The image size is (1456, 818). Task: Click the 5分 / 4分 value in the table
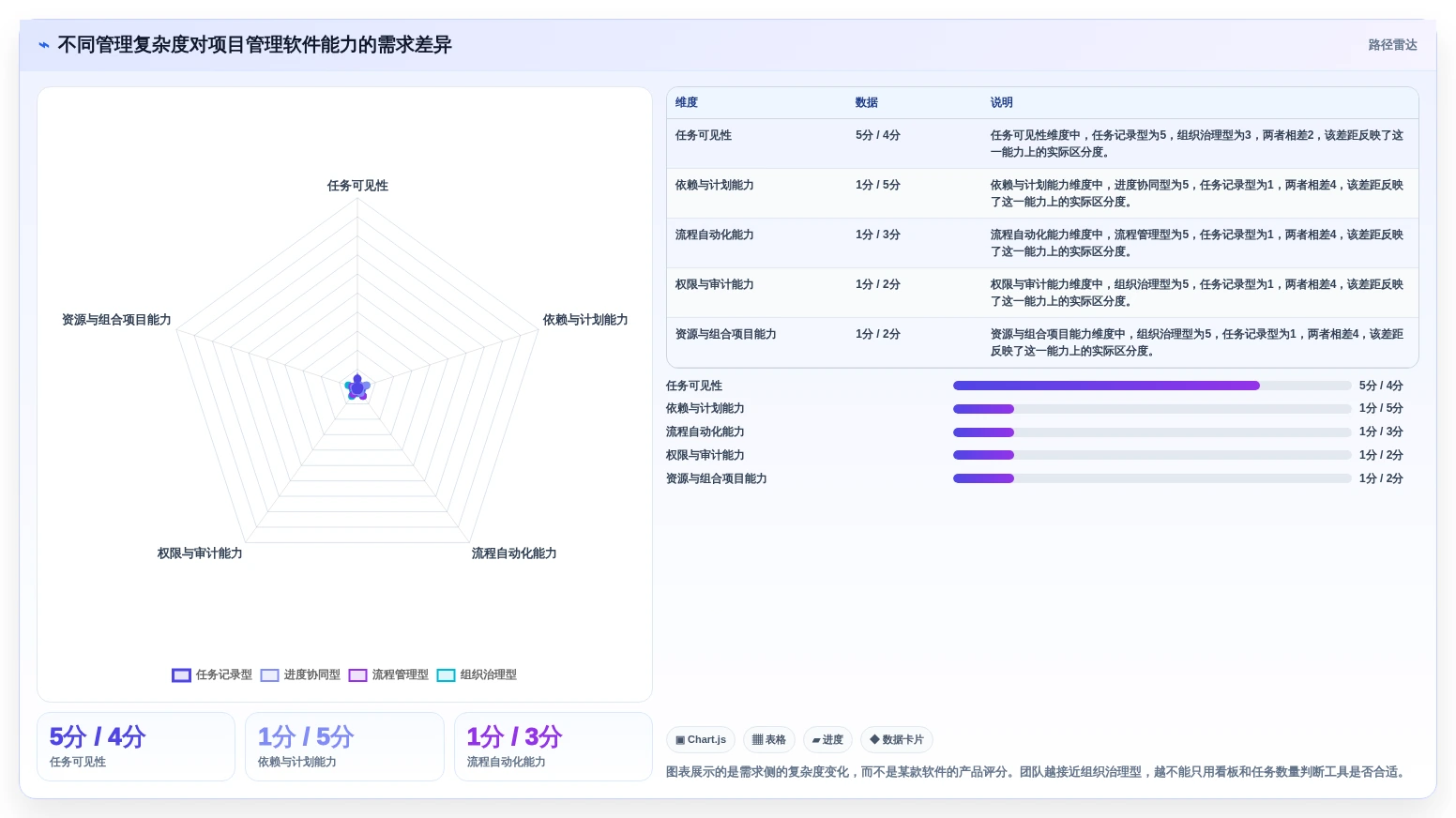click(878, 136)
